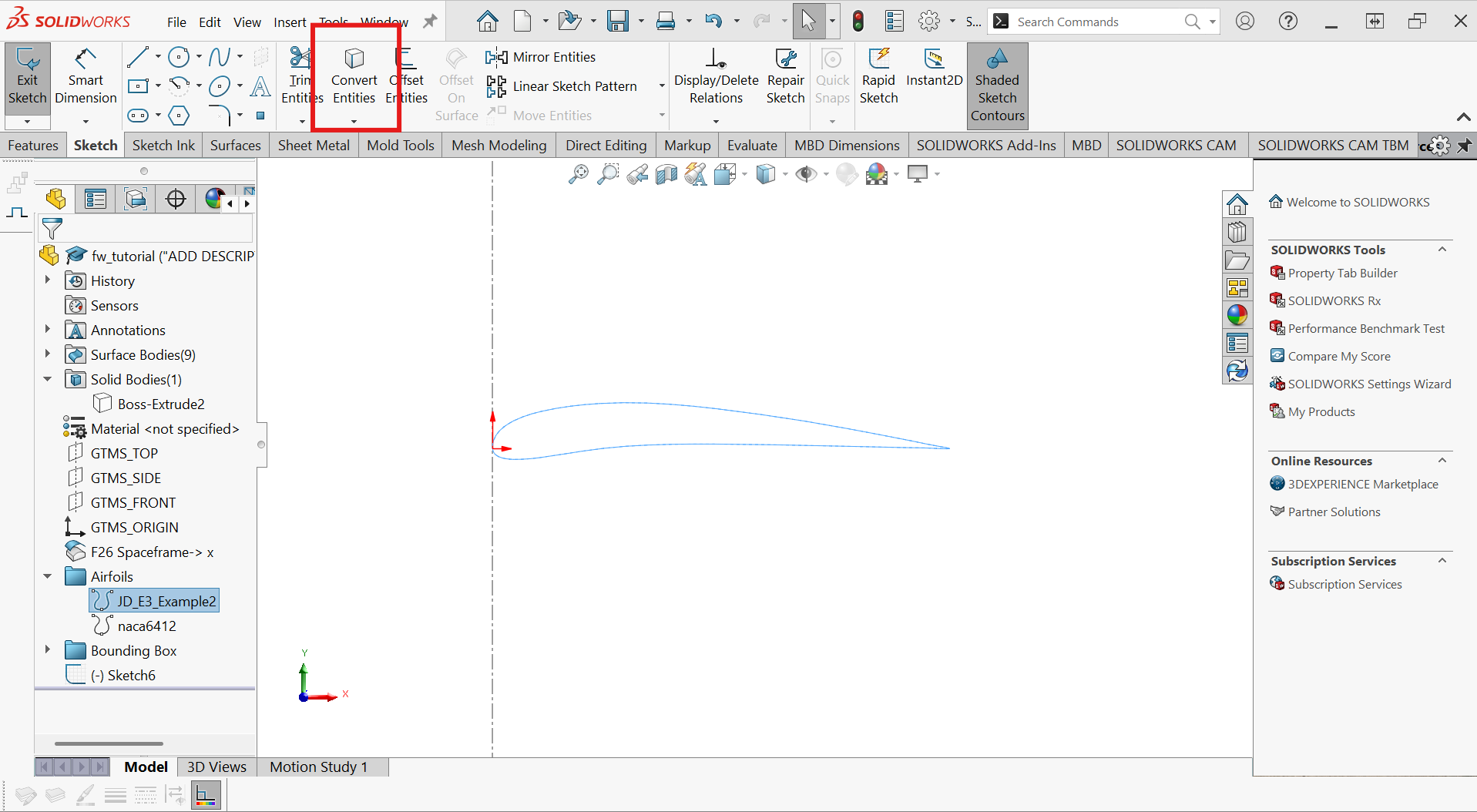Expand the Bounding Box folder
This screenshot has height=812, width=1477.
tap(48, 650)
